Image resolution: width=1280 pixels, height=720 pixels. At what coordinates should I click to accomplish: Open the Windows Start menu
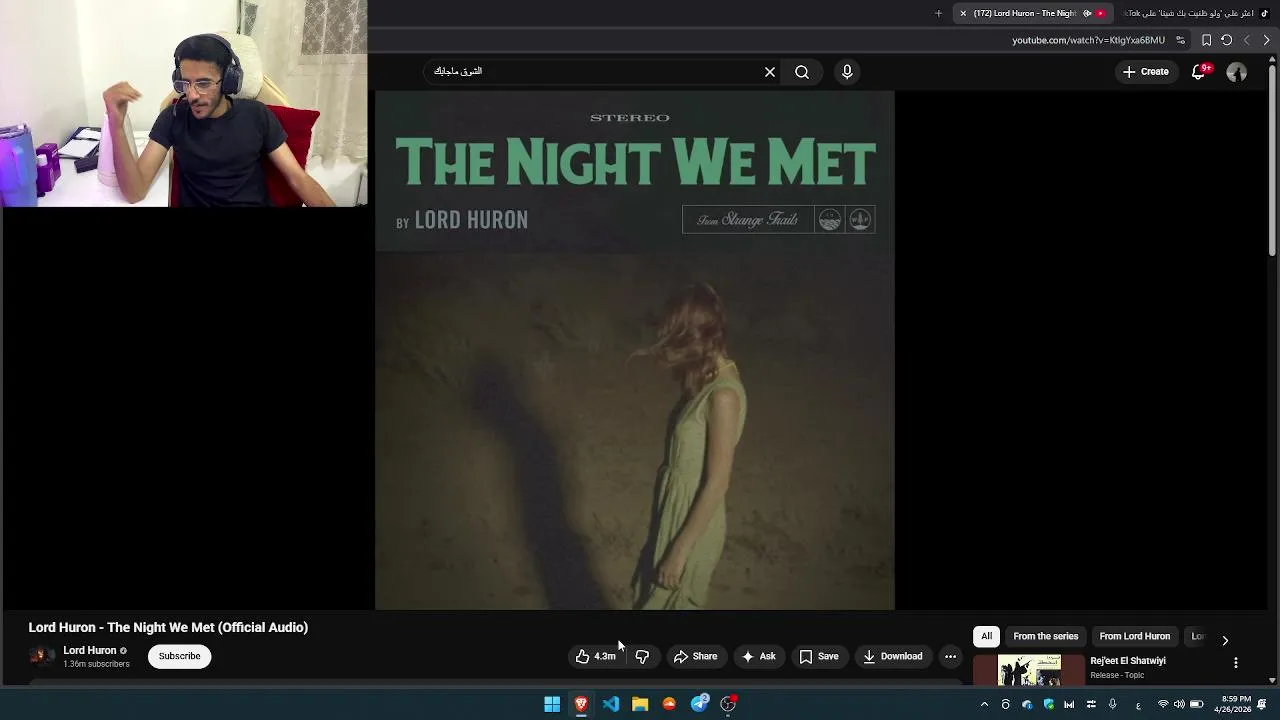(x=552, y=704)
